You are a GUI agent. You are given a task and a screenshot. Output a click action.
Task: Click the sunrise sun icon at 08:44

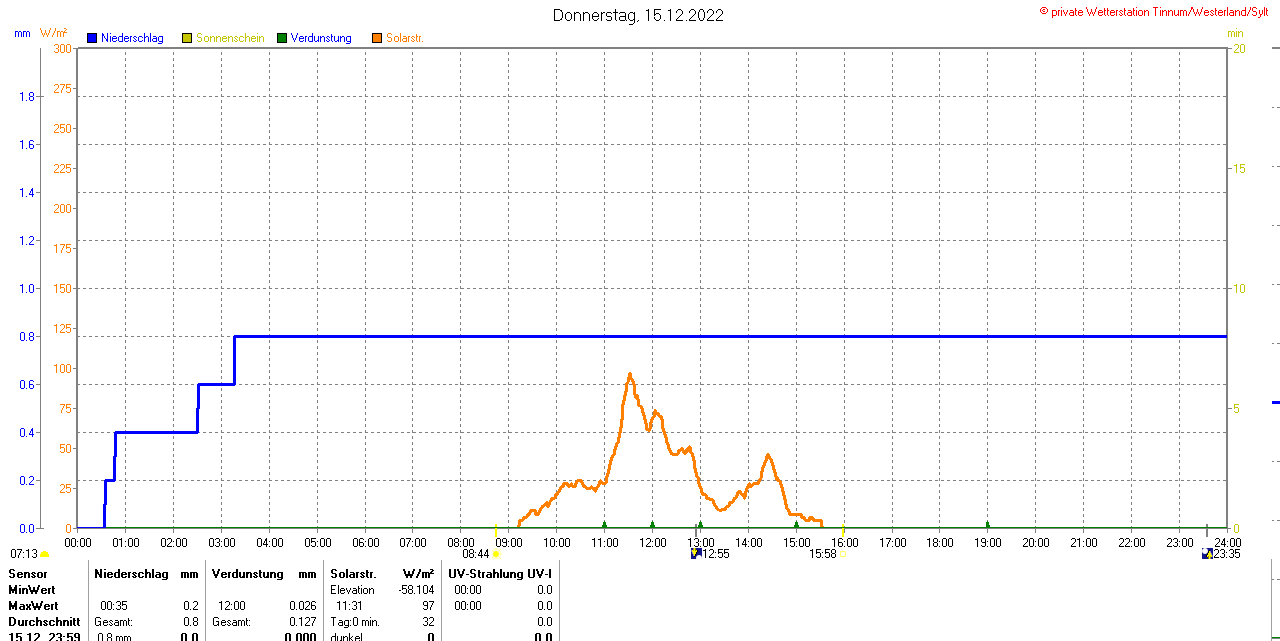[496, 553]
